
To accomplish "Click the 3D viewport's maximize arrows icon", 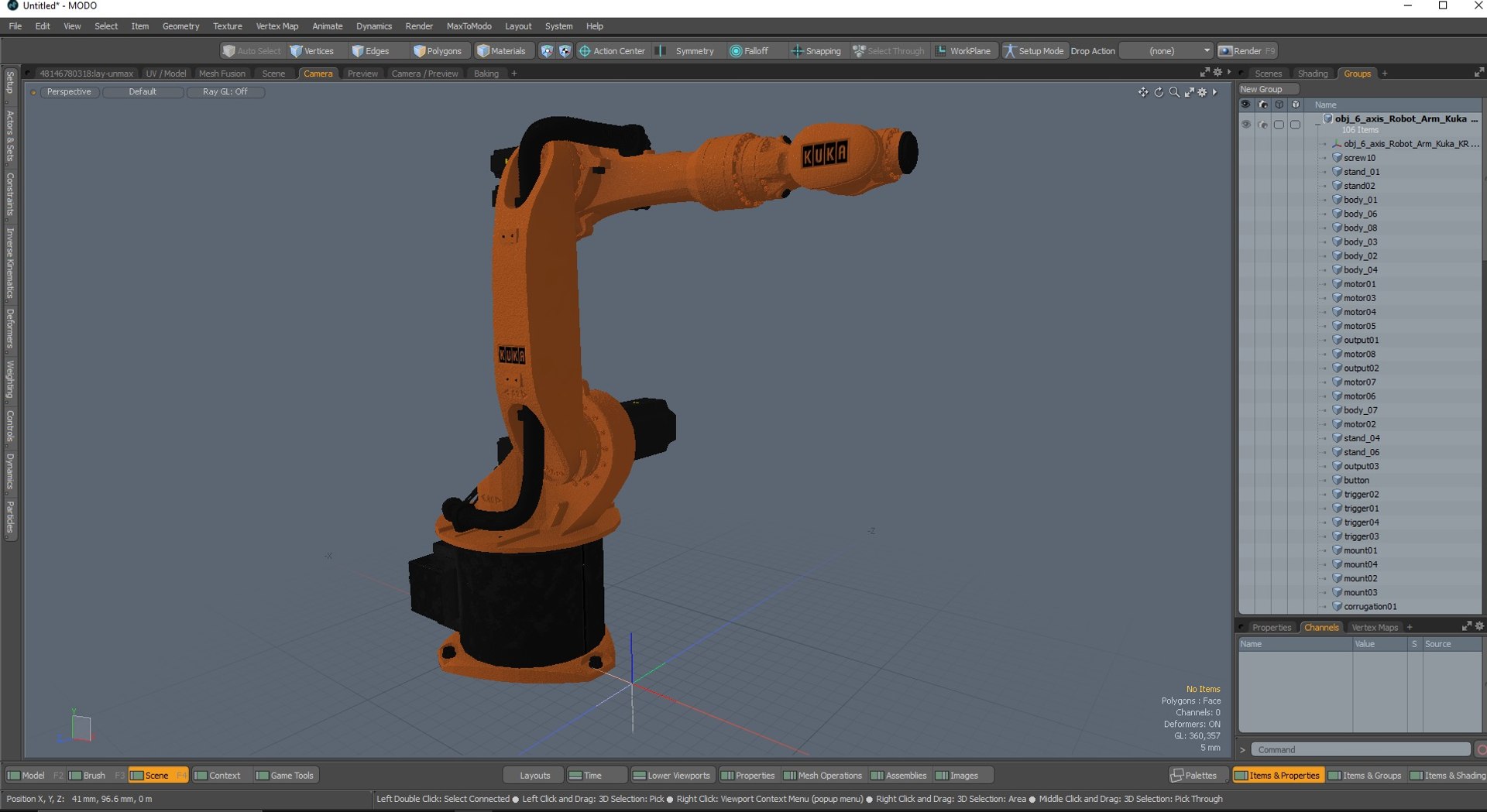I will [1189, 92].
